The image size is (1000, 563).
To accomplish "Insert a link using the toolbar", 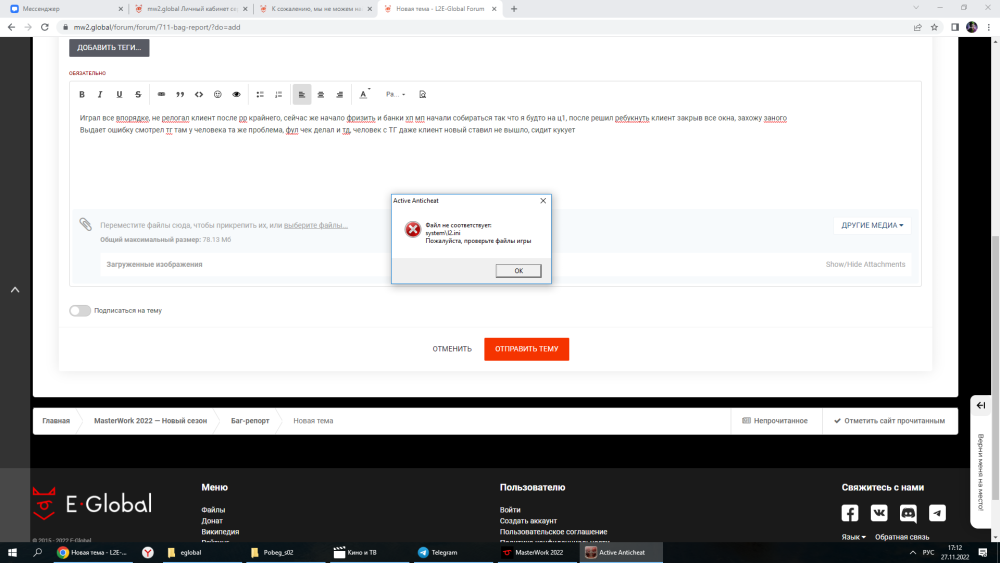I will pyautogui.click(x=161, y=94).
